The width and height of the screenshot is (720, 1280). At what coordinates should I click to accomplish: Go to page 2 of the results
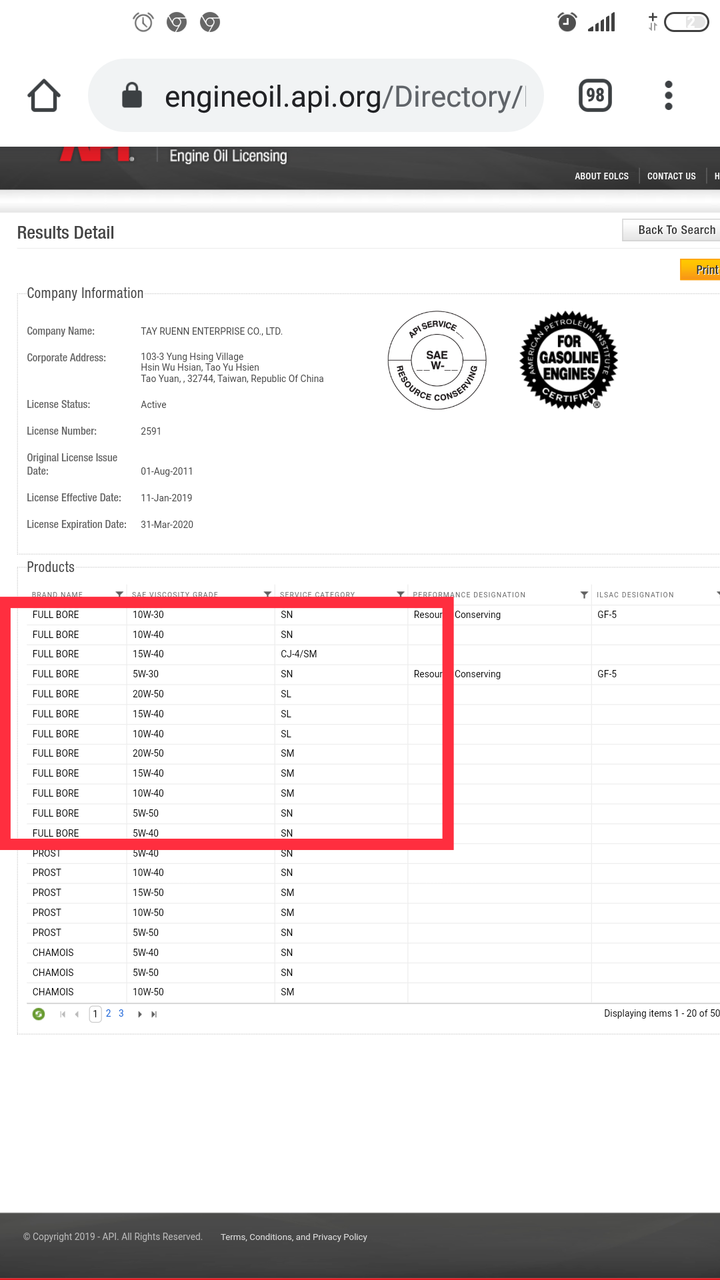click(108, 1014)
